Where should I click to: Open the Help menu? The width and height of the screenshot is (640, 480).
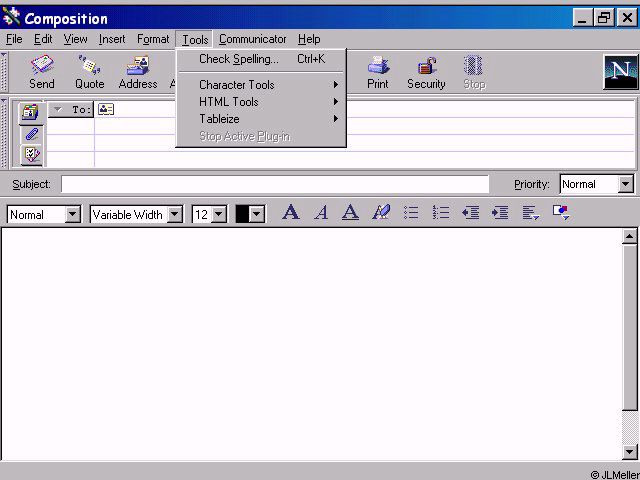coord(309,39)
